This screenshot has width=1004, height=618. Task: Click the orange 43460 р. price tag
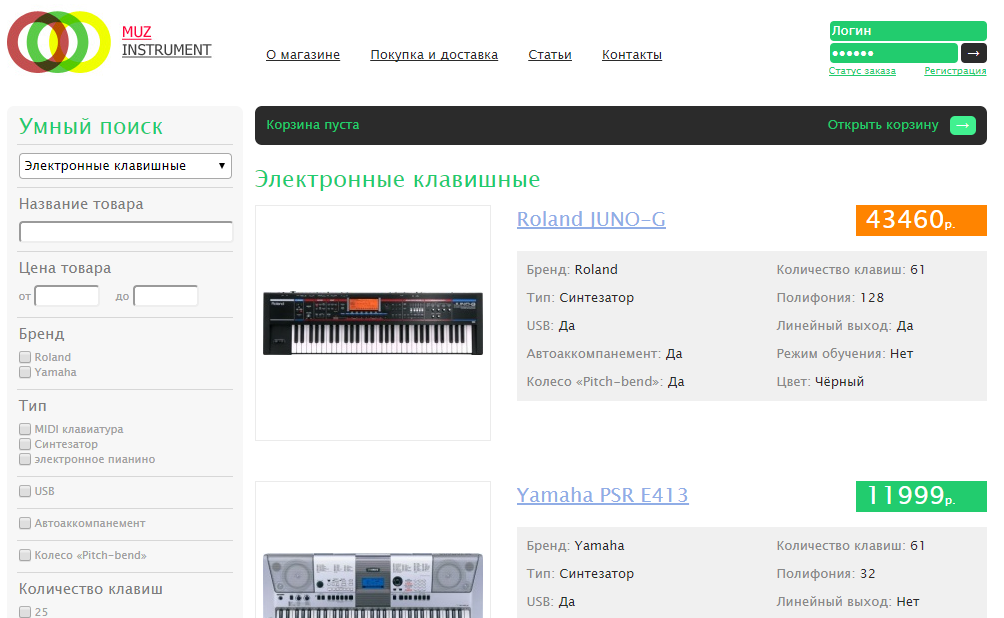pyautogui.click(x=921, y=220)
